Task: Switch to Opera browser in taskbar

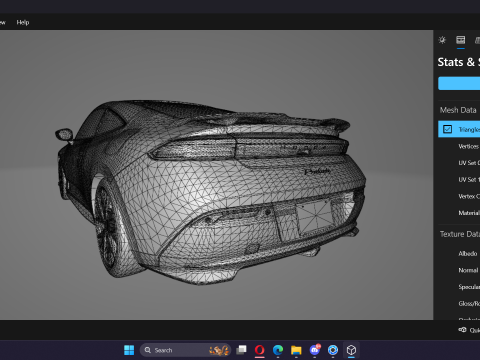Action: 260,350
